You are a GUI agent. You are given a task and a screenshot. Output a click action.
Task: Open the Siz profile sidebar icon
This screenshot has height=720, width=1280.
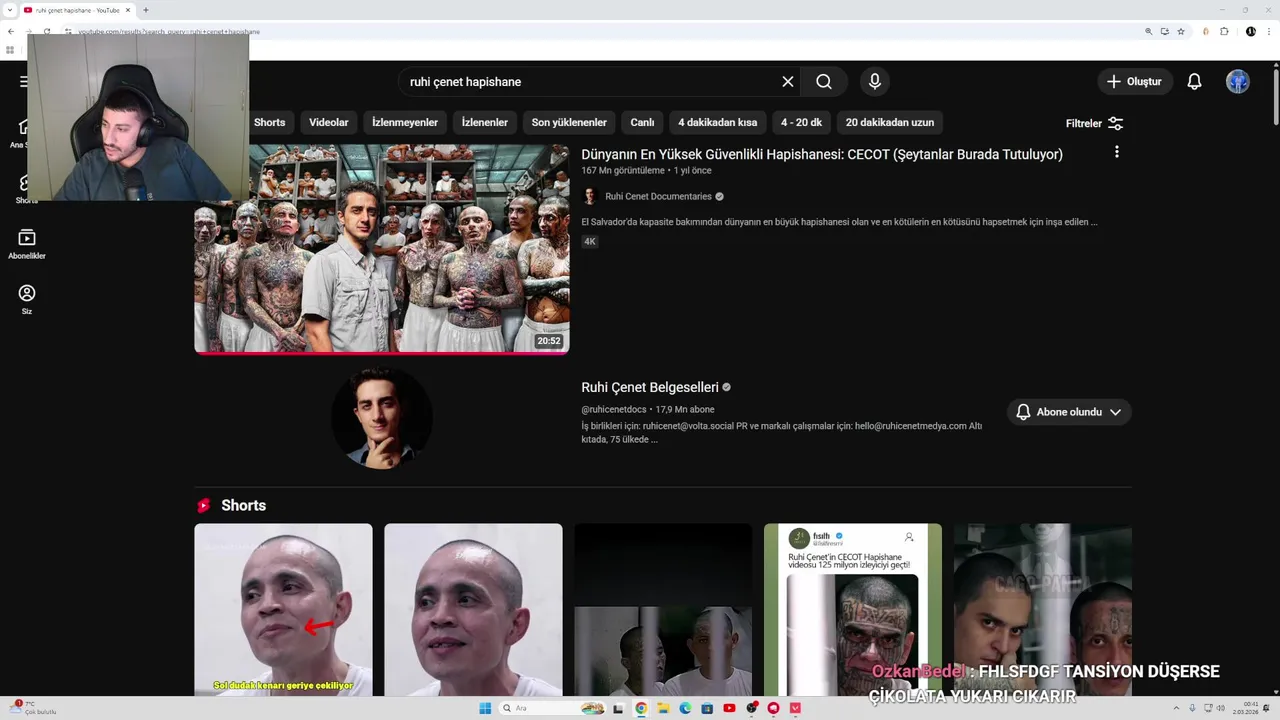pos(27,299)
